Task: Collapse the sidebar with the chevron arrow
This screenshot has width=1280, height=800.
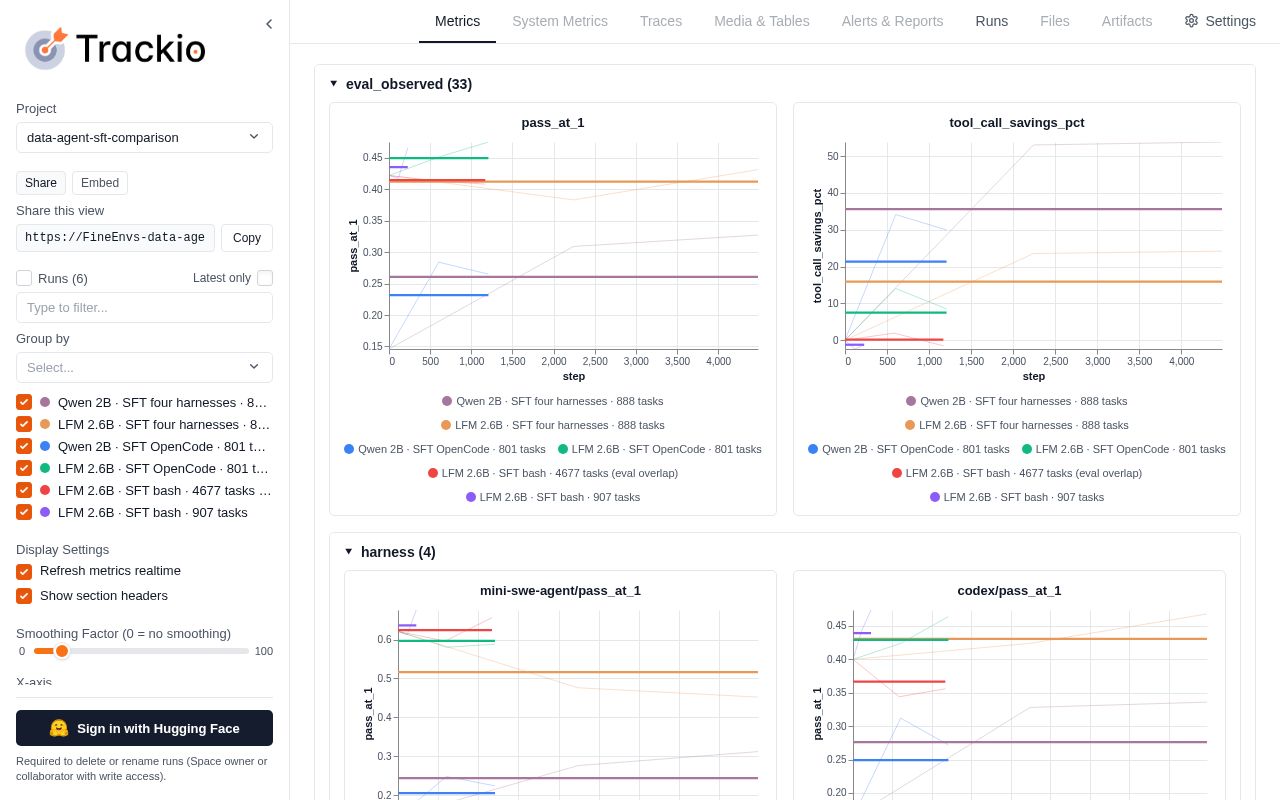Action: pos(268,24)
